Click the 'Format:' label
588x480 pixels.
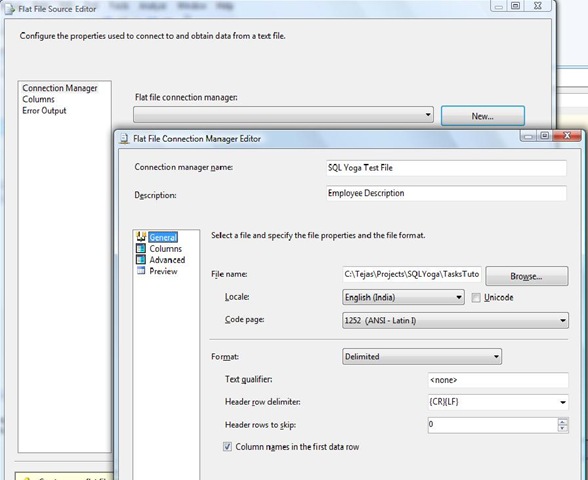click(225, 357)
